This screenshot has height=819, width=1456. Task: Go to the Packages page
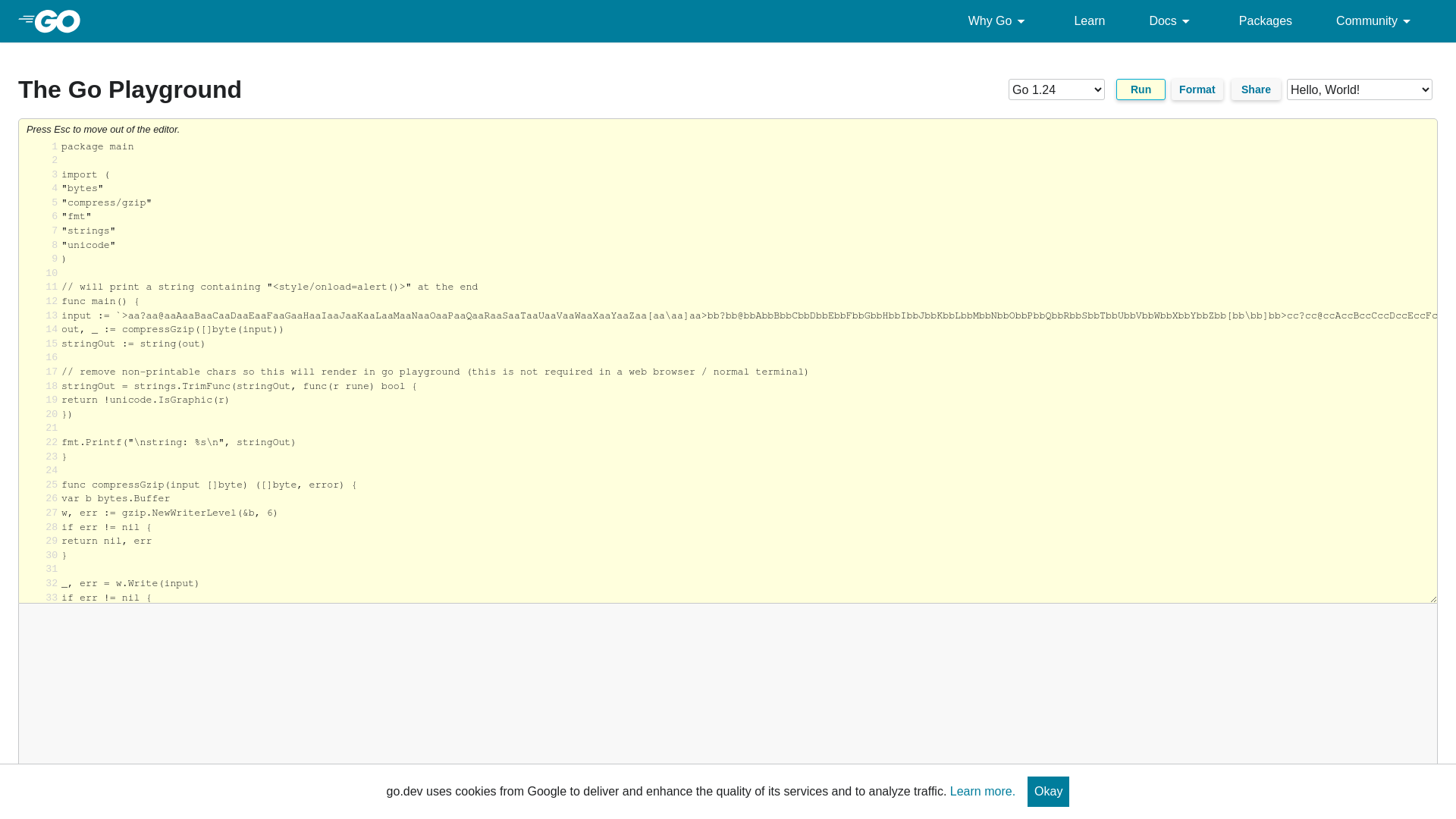click(x=1265, y=21)
